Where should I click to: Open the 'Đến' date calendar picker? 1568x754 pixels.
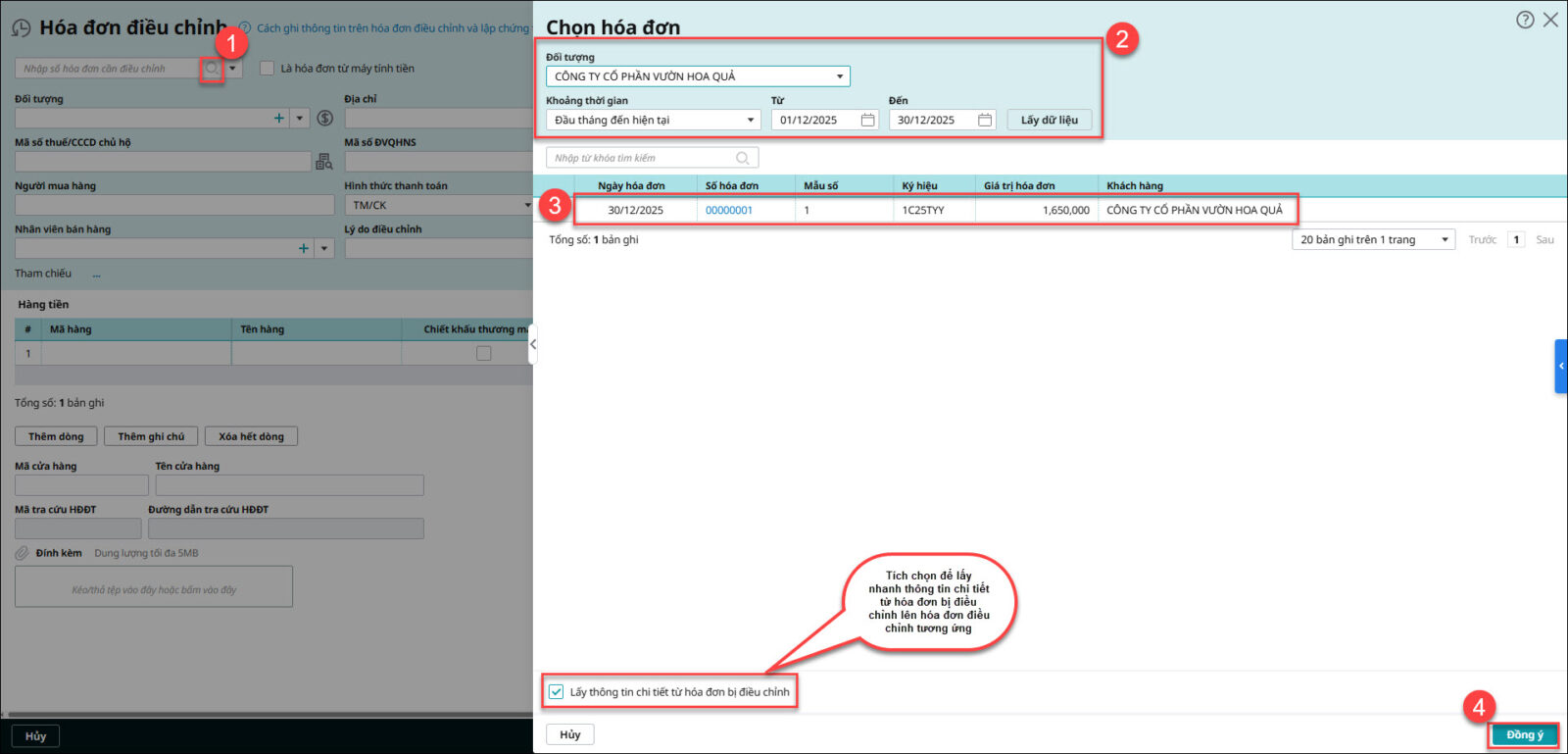click(985, 120)
